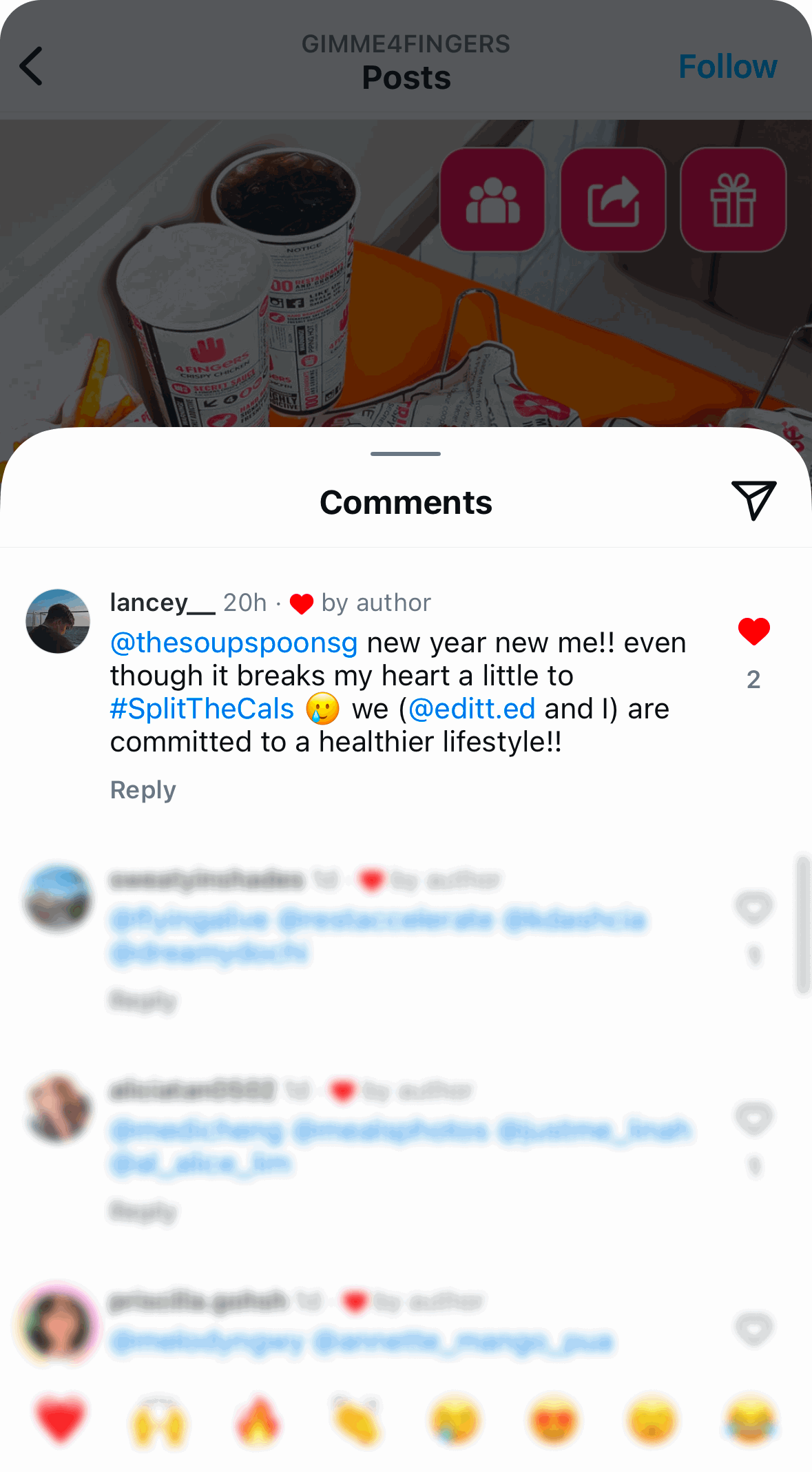Tap the back arrow icon
Viewport: 812px width, 1472px height.
pyautogui.click(x=32, y=66)
